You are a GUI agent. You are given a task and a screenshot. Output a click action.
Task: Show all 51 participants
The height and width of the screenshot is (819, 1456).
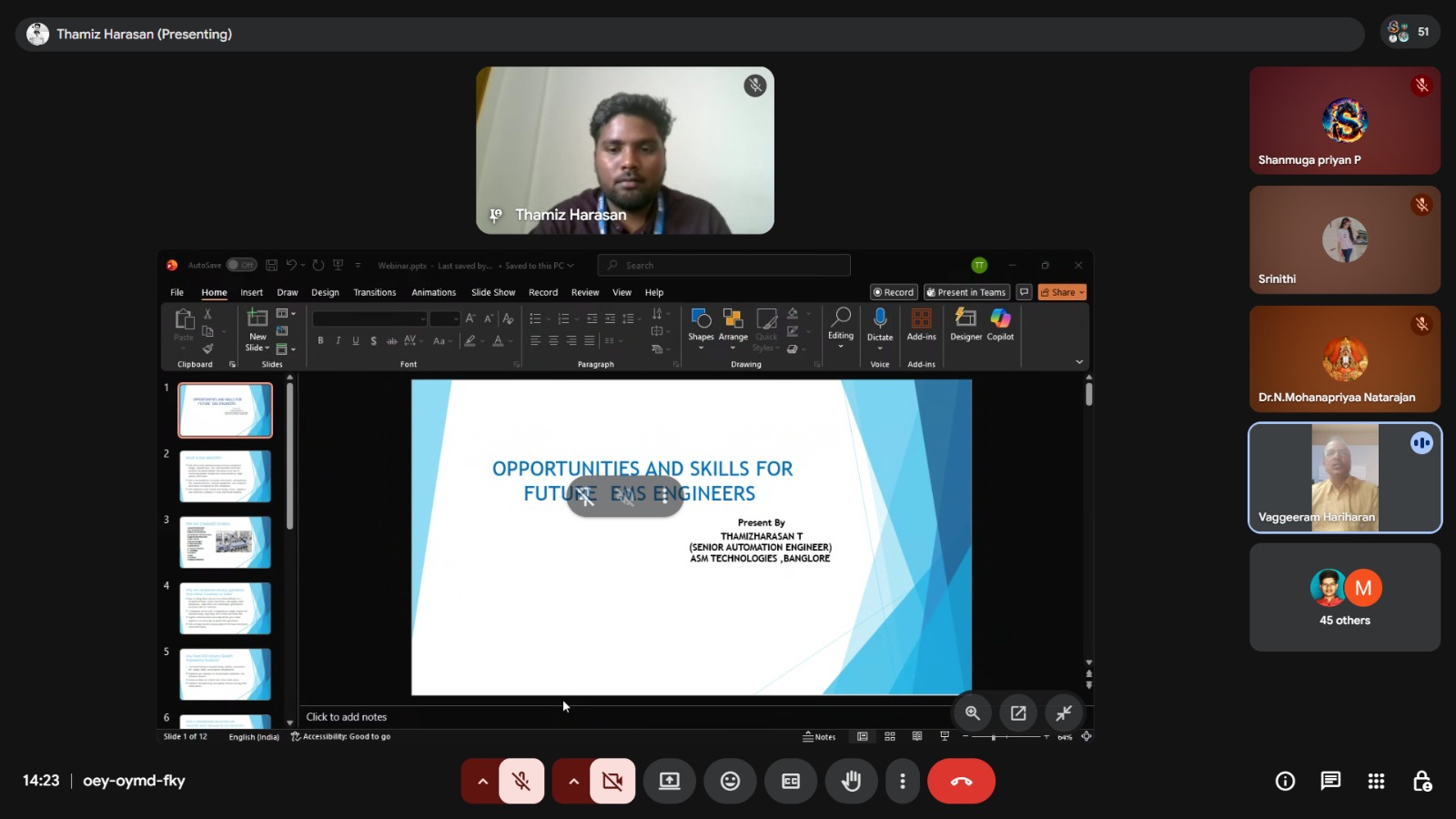pyautogui.click(x=1410, y=32)
